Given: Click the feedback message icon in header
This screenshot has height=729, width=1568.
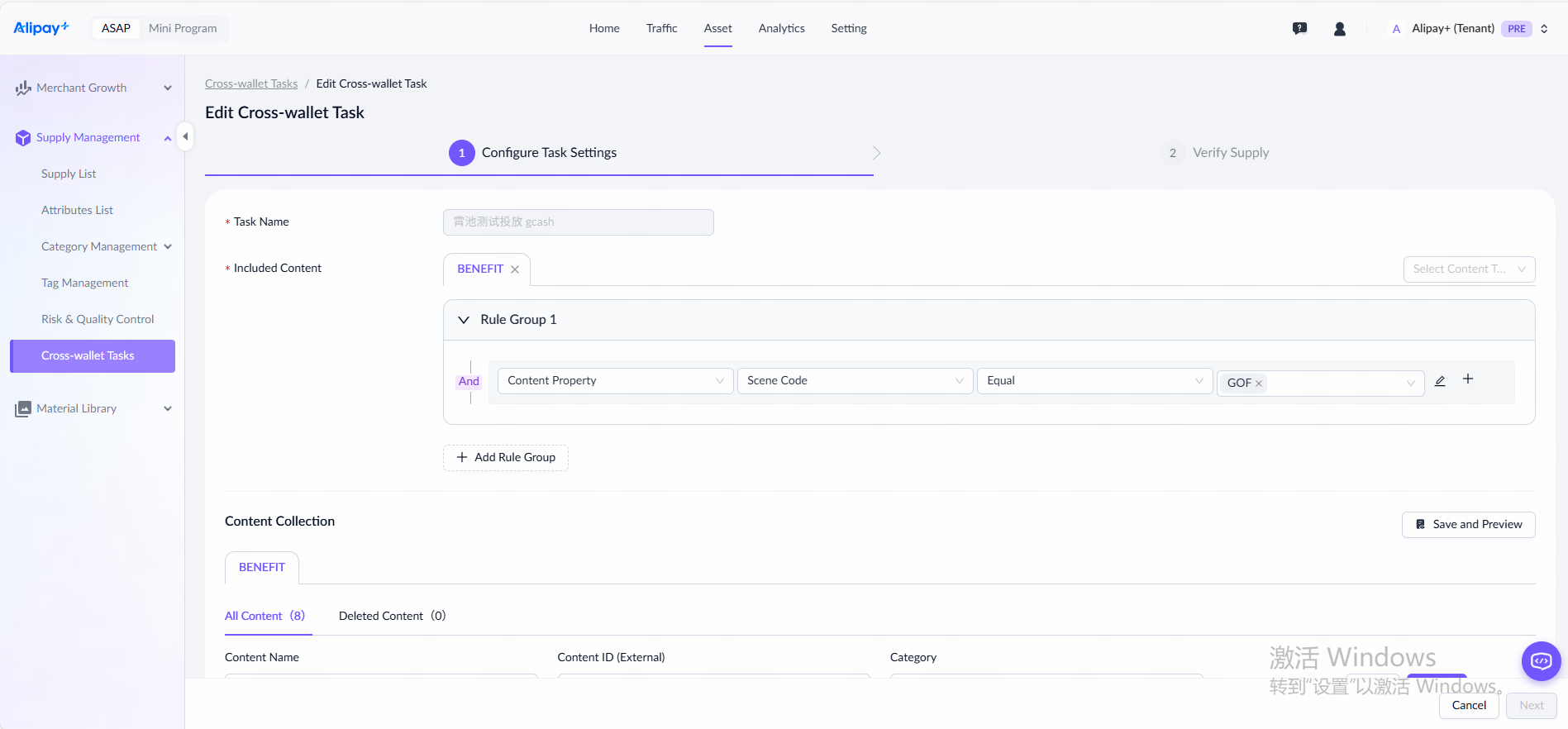Looking at the screenshot, I should tap(1299, 29).
